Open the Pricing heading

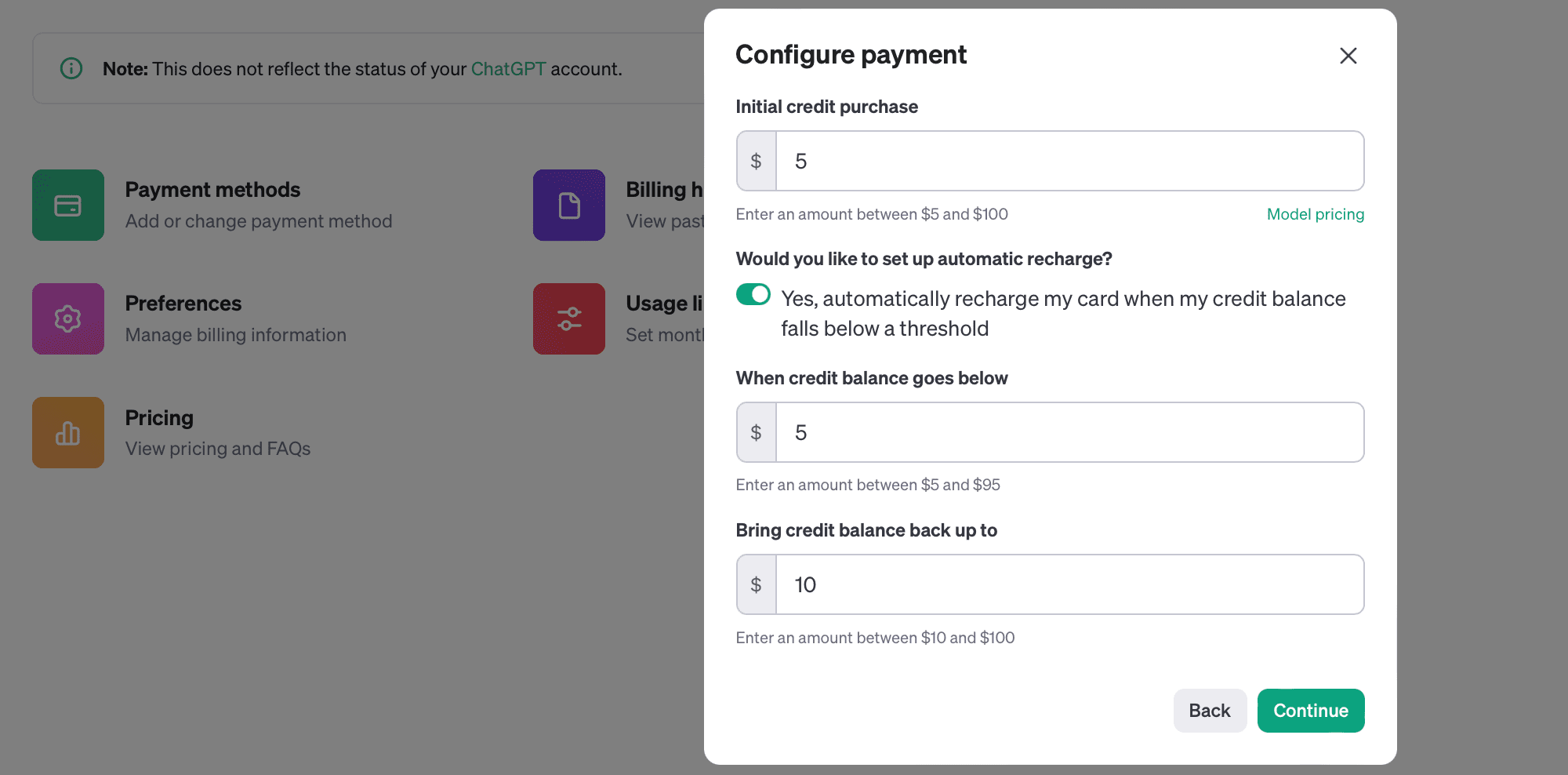159,418
